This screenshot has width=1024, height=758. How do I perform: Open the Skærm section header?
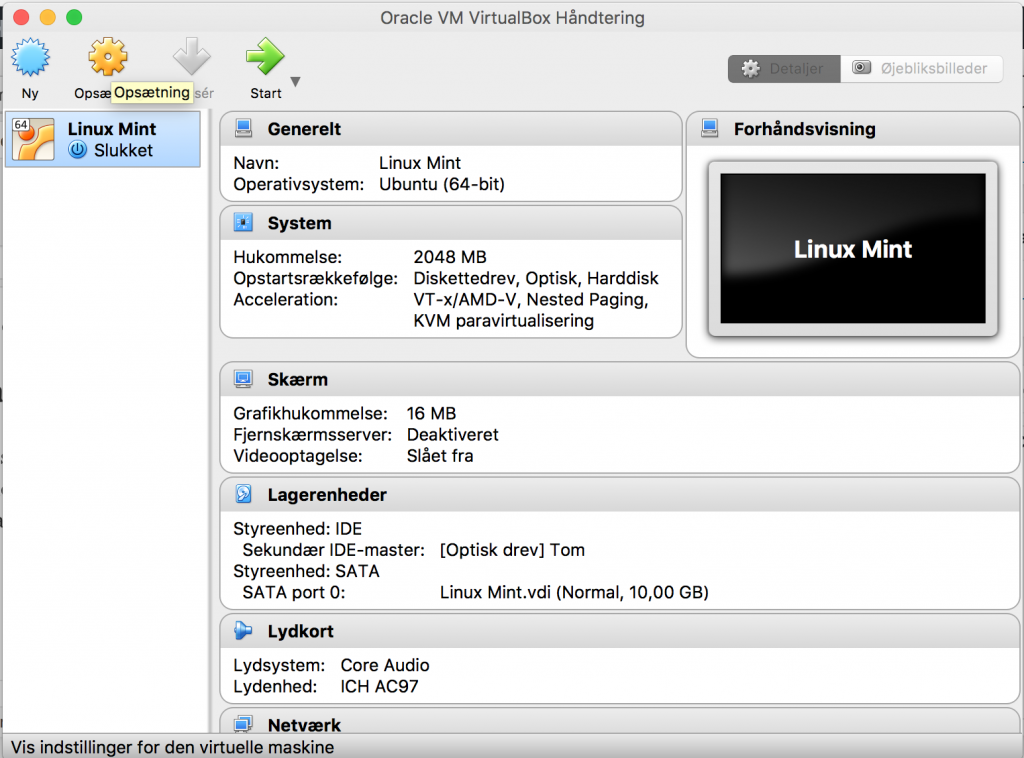pos(620,379)
